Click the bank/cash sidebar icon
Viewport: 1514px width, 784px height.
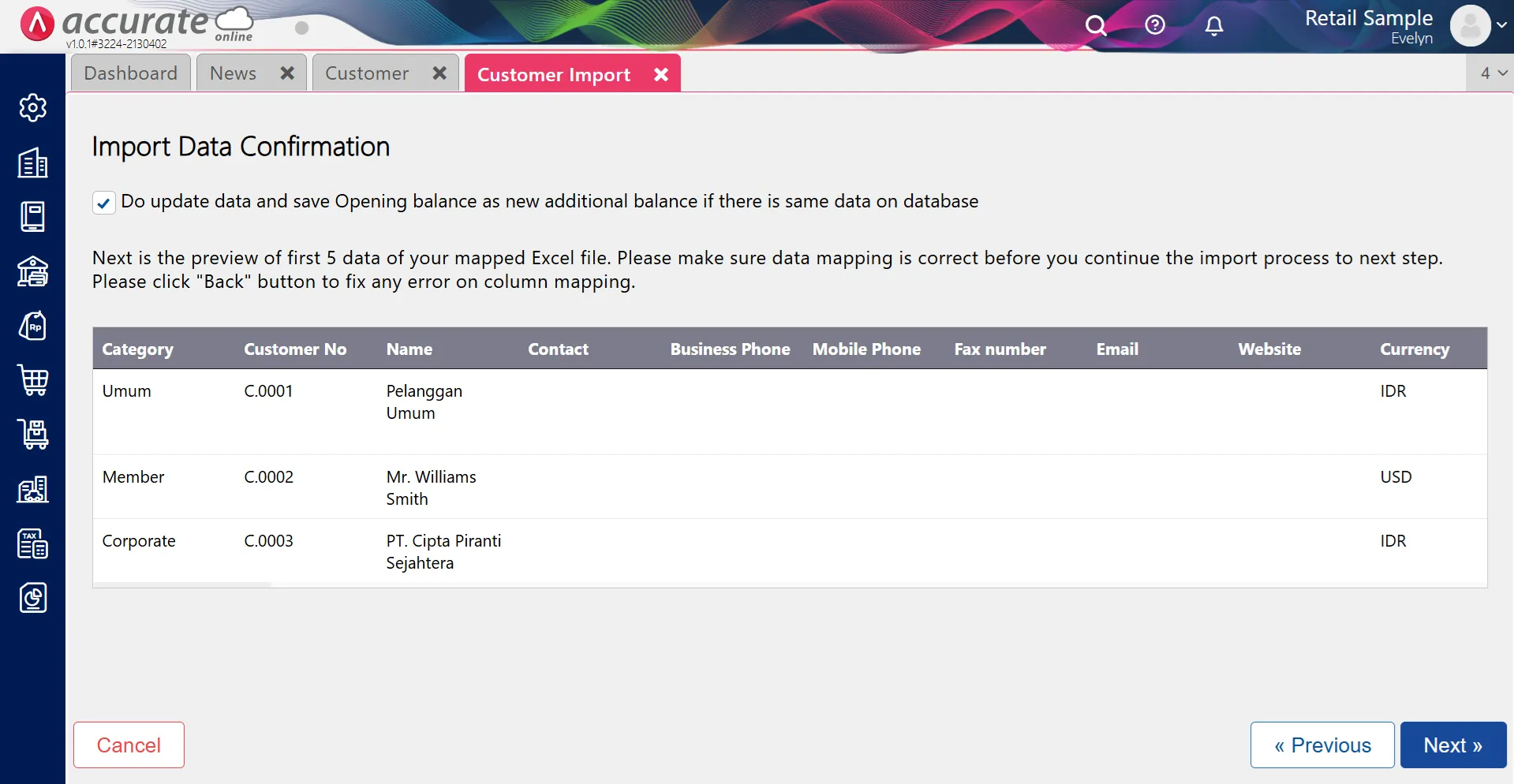point(32,271)
